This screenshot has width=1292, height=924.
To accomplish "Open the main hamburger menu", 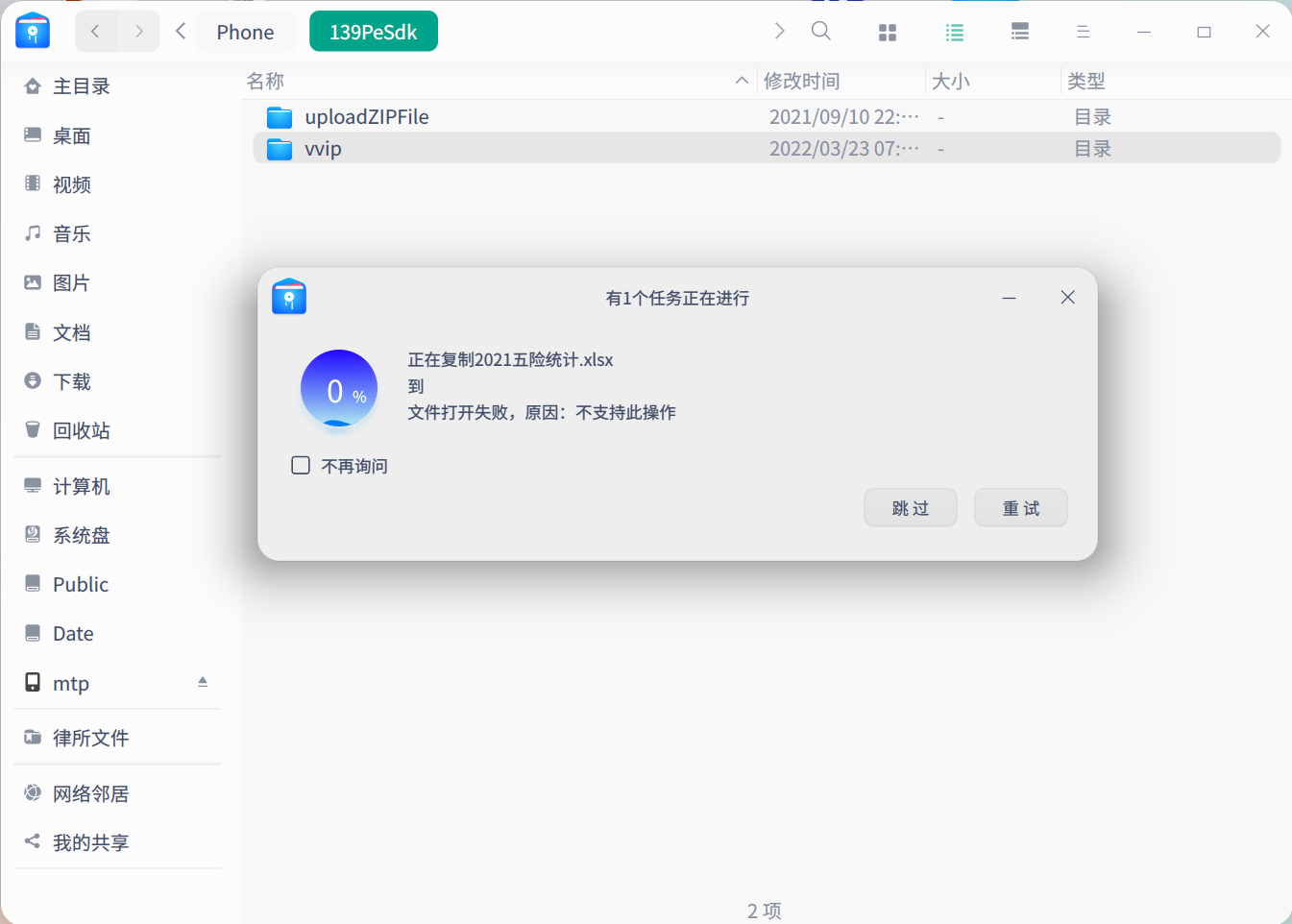I will (x=1084, y=33).
